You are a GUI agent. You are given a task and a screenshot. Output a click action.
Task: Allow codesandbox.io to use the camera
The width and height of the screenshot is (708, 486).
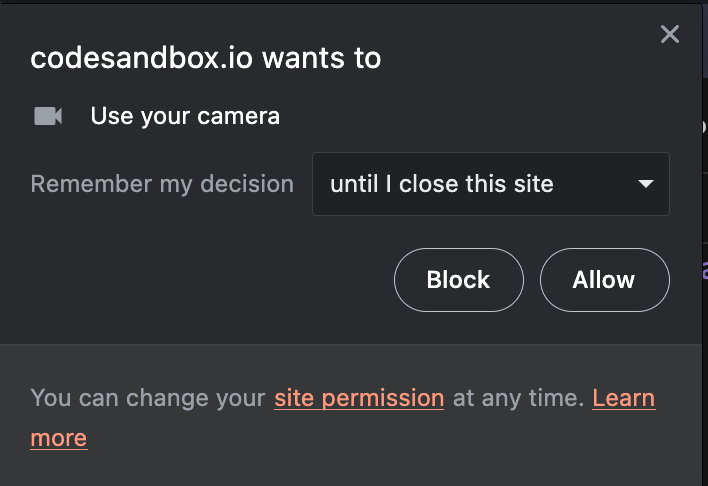(604, 280)
